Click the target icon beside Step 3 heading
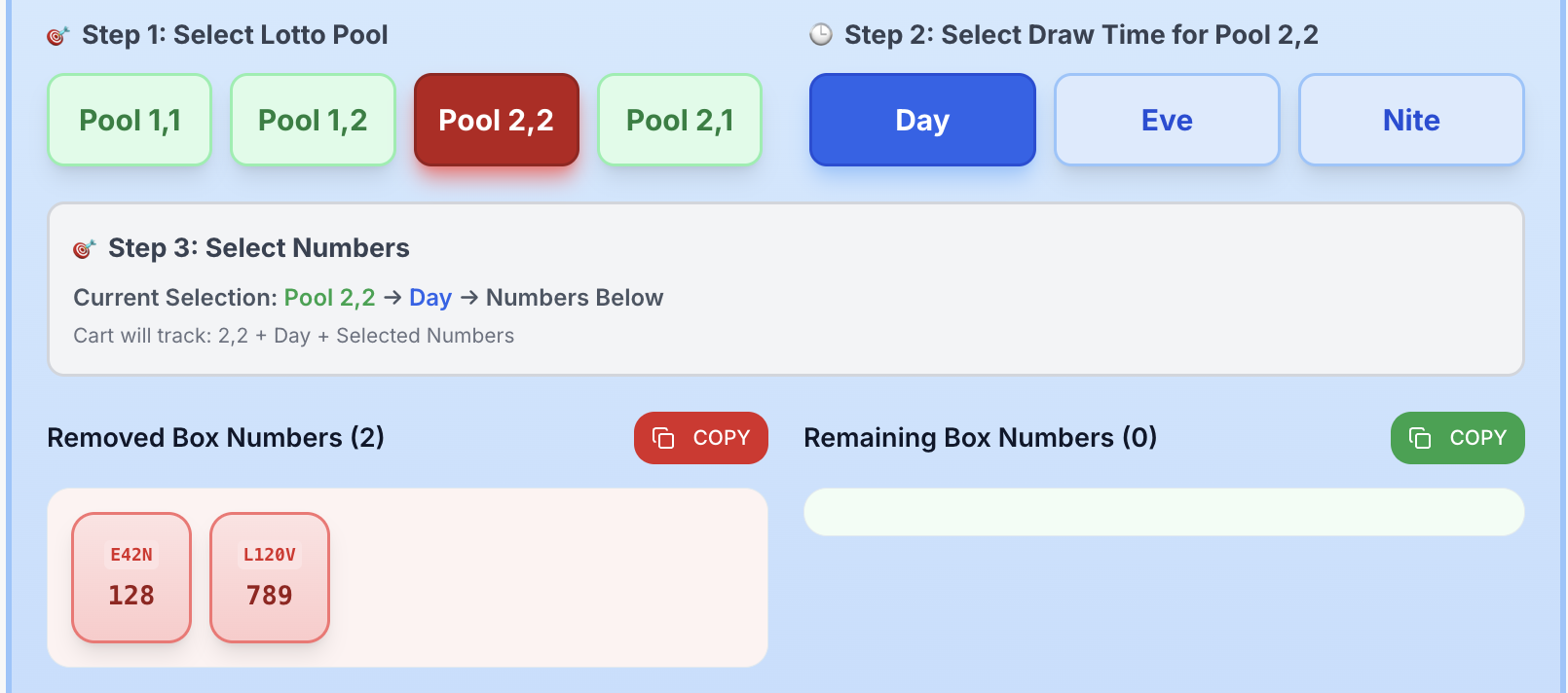The height and width of the screenshot is (693, 1568). (85, 249)
